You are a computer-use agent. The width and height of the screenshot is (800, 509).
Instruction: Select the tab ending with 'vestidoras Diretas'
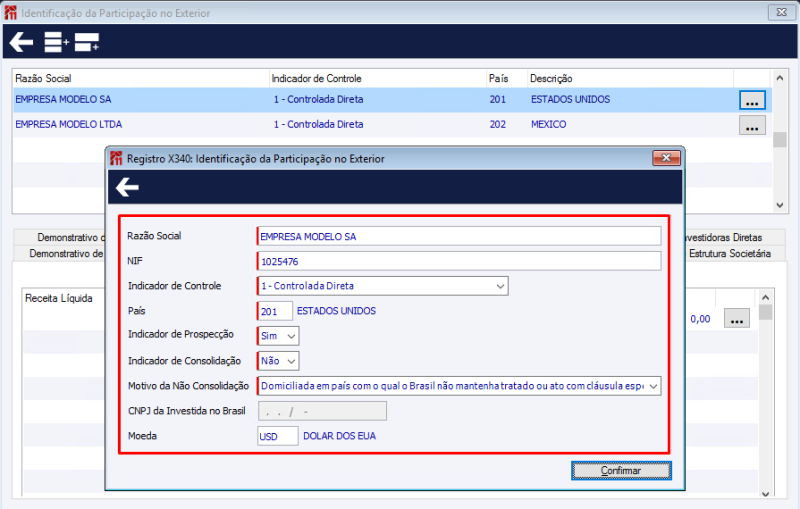pos(722,237)
